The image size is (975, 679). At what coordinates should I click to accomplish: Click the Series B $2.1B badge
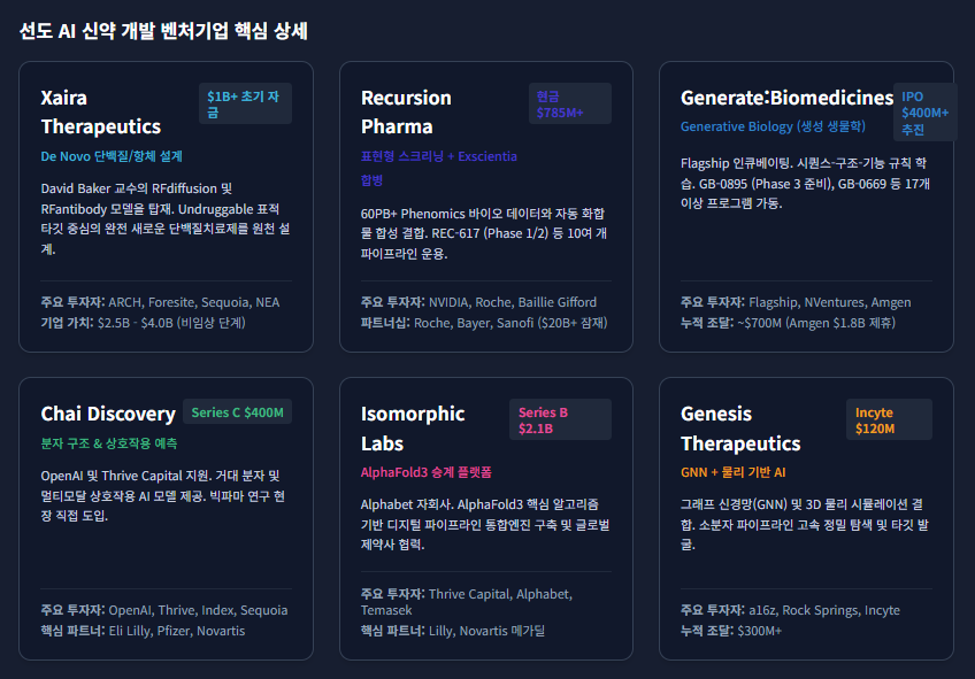[560, 420]
